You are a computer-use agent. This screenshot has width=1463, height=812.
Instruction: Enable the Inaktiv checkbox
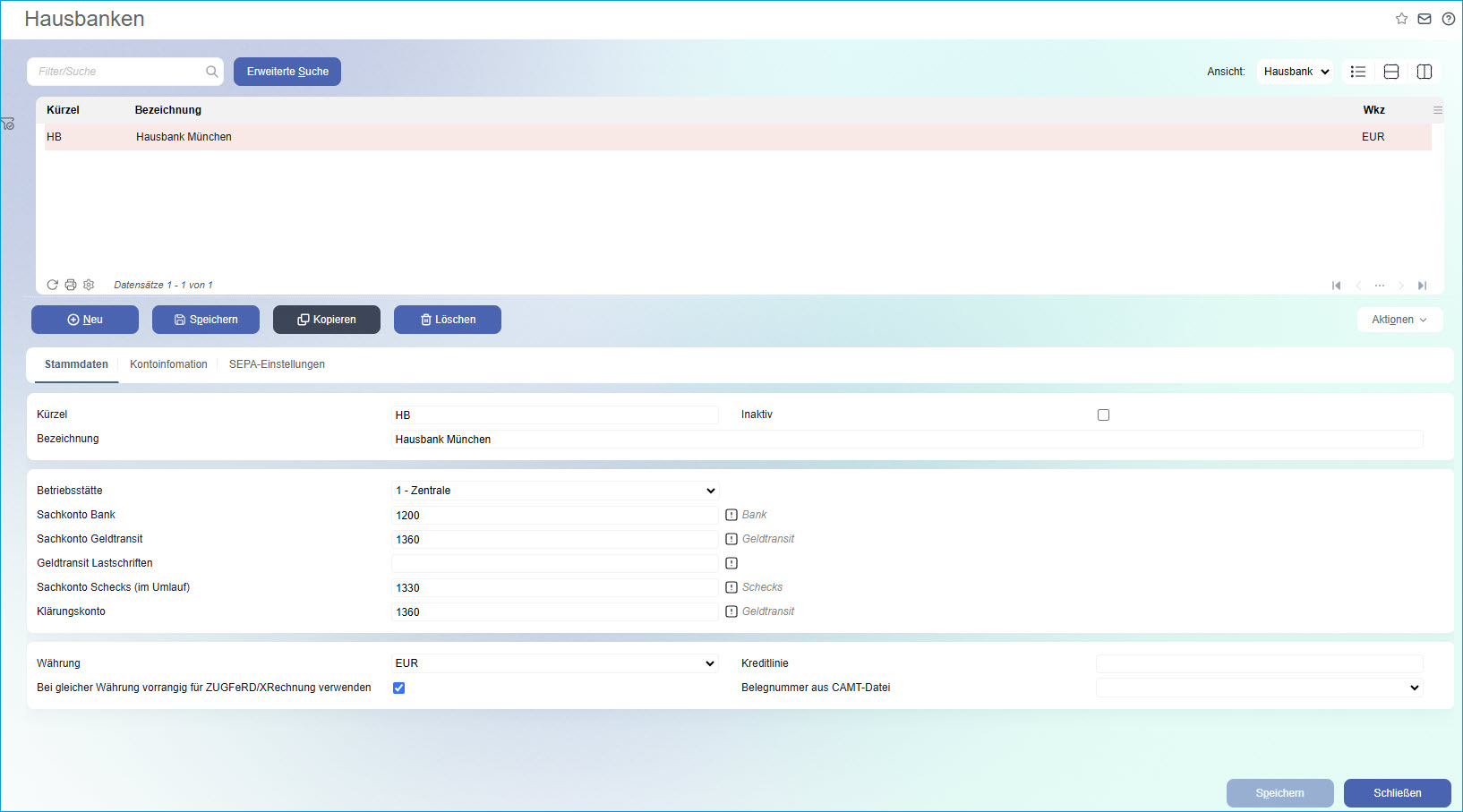point(1103,415)
